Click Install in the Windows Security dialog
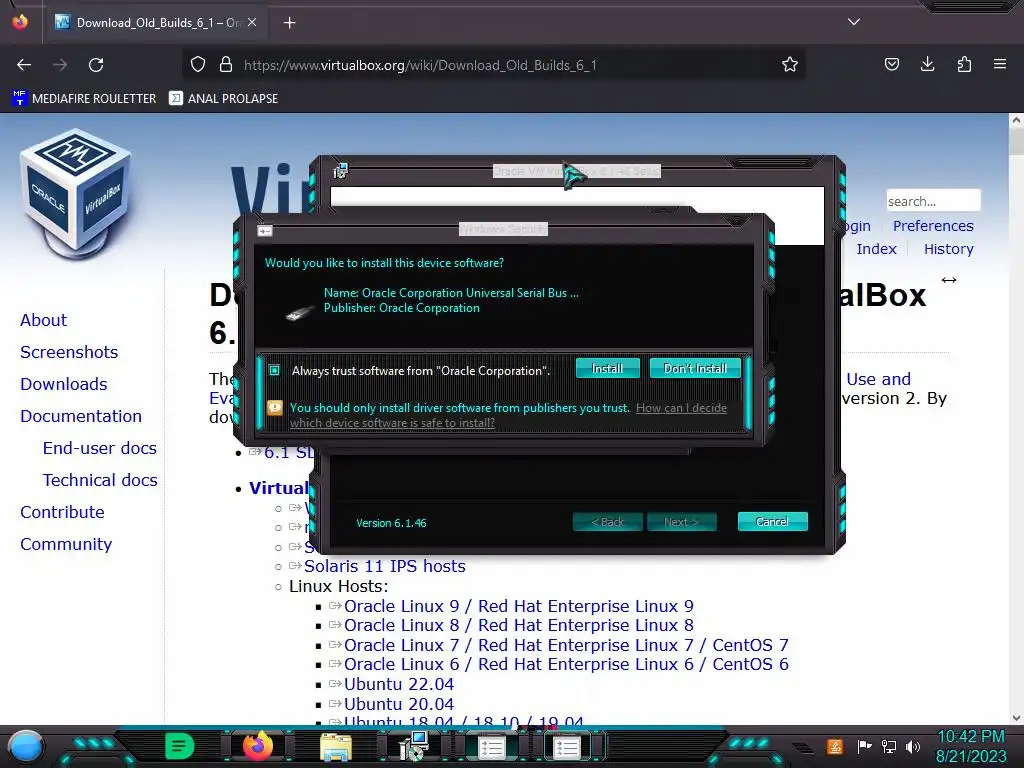 coord(607,368)
